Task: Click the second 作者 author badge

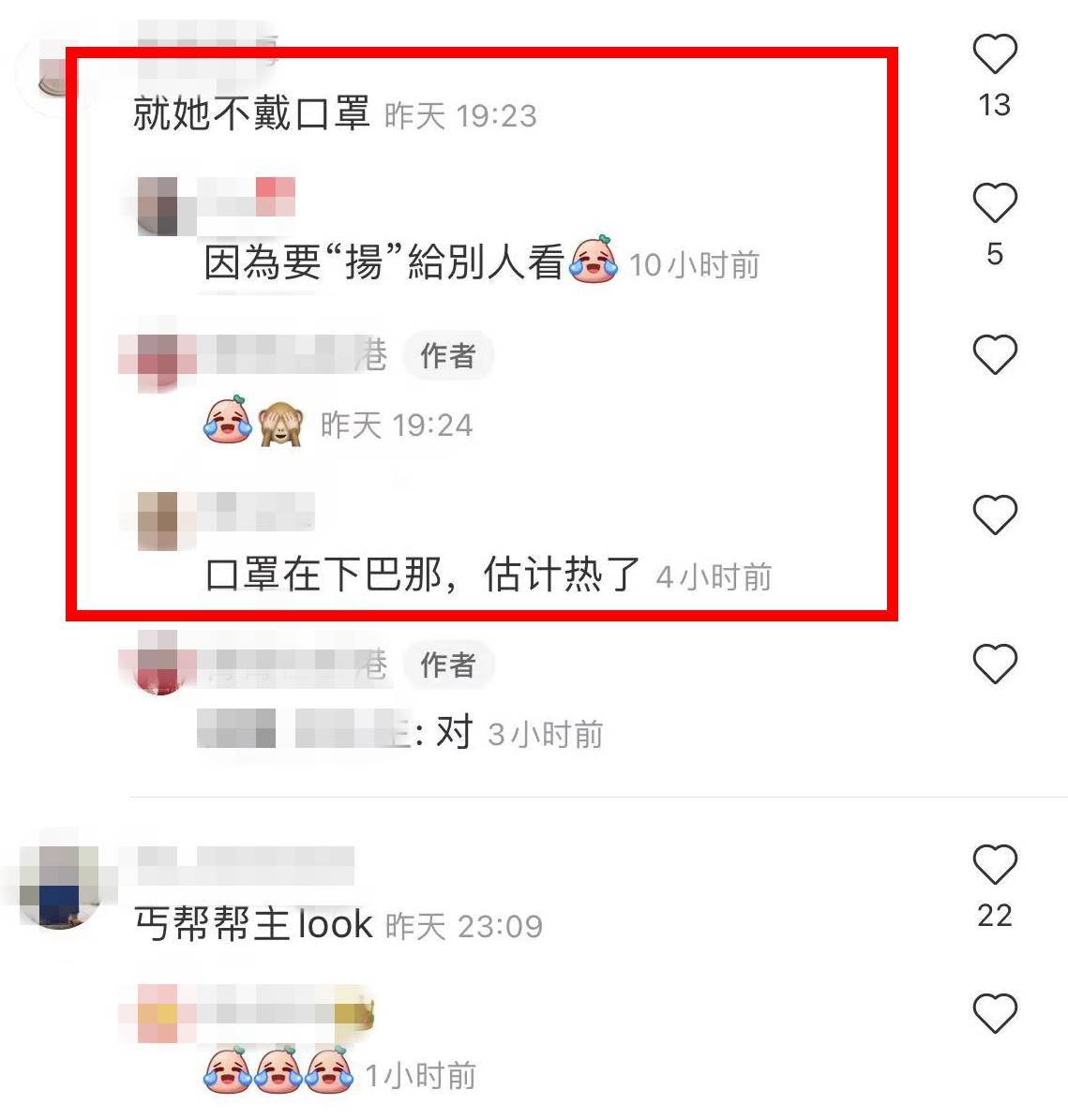Action: [x=448, y=665]
